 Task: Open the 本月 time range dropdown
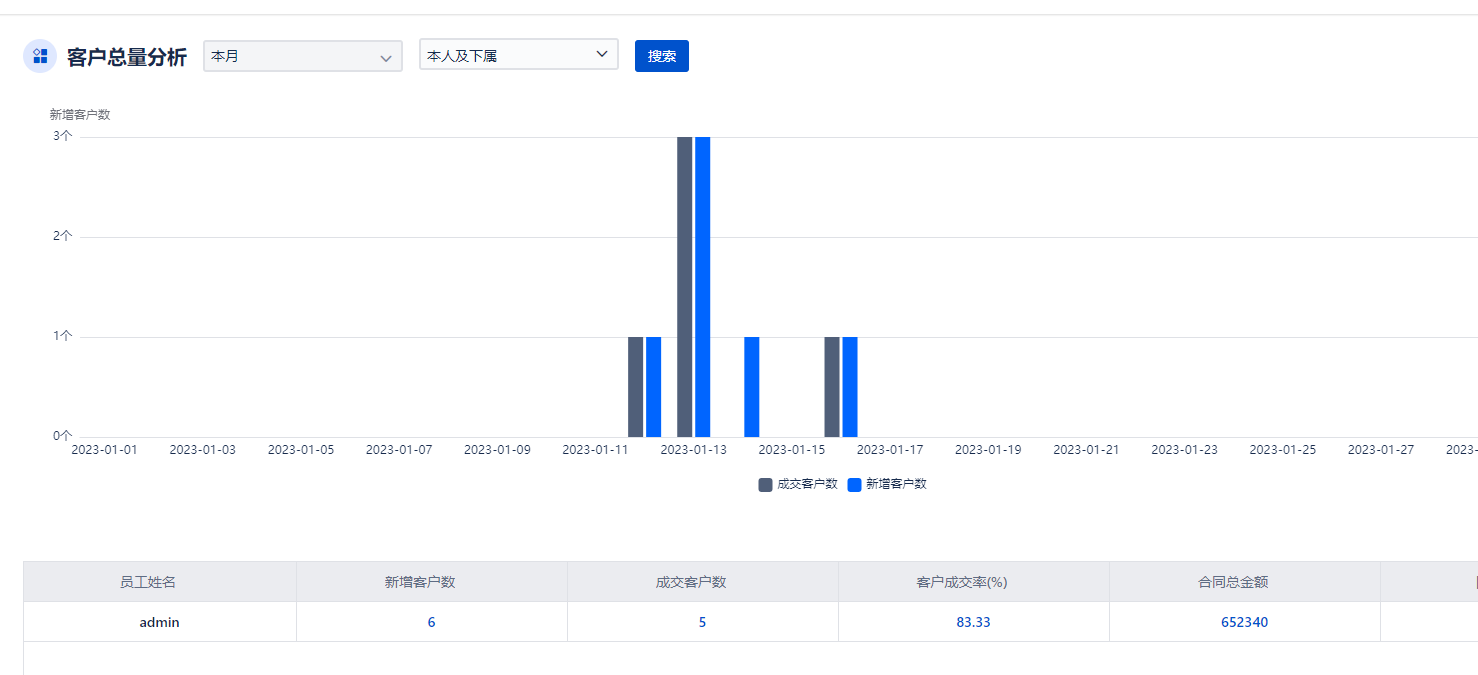[x=302, y=56]
